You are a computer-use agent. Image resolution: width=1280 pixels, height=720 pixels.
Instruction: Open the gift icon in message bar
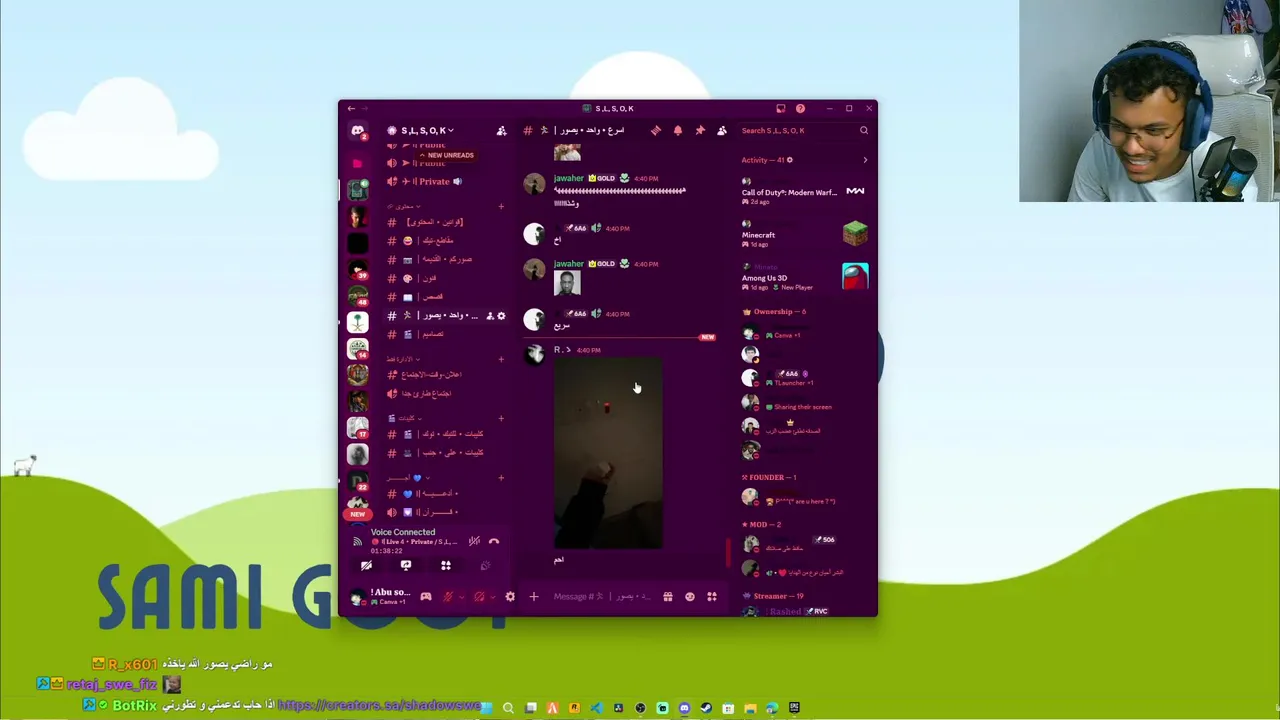[x=668, y=597]
